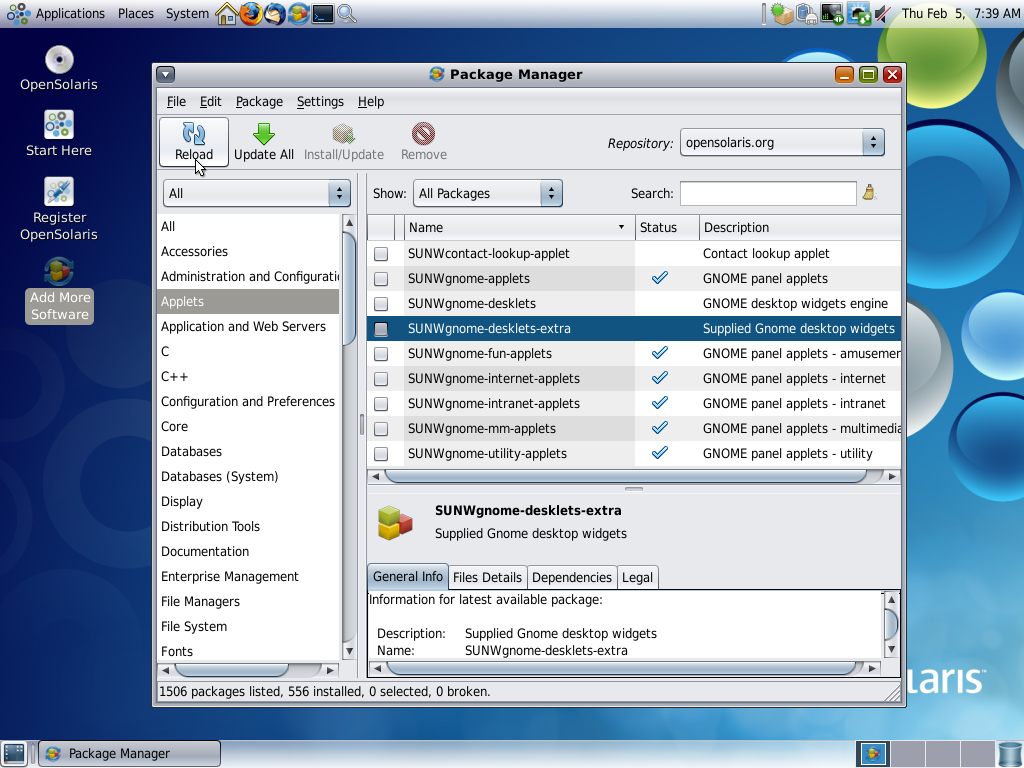This screenshot has height=768, width=1024.
Task: Launch Firefox from the top panel
Action: click(250, 14)
